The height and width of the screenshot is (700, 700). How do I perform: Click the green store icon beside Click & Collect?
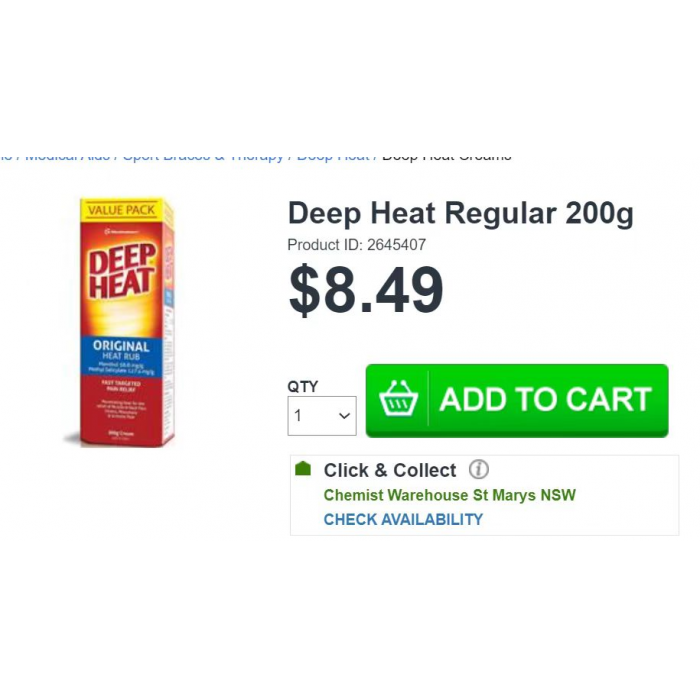click(x=303, y=468)
